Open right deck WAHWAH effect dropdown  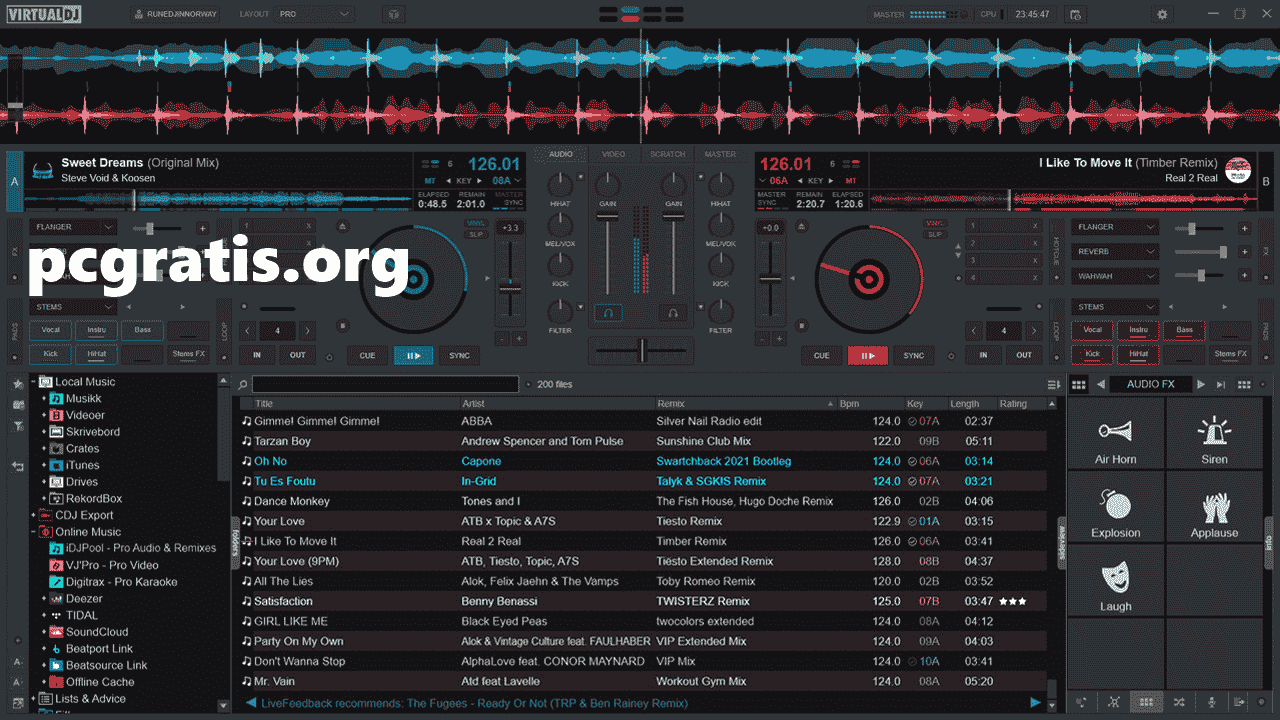tap(1114, 276)
